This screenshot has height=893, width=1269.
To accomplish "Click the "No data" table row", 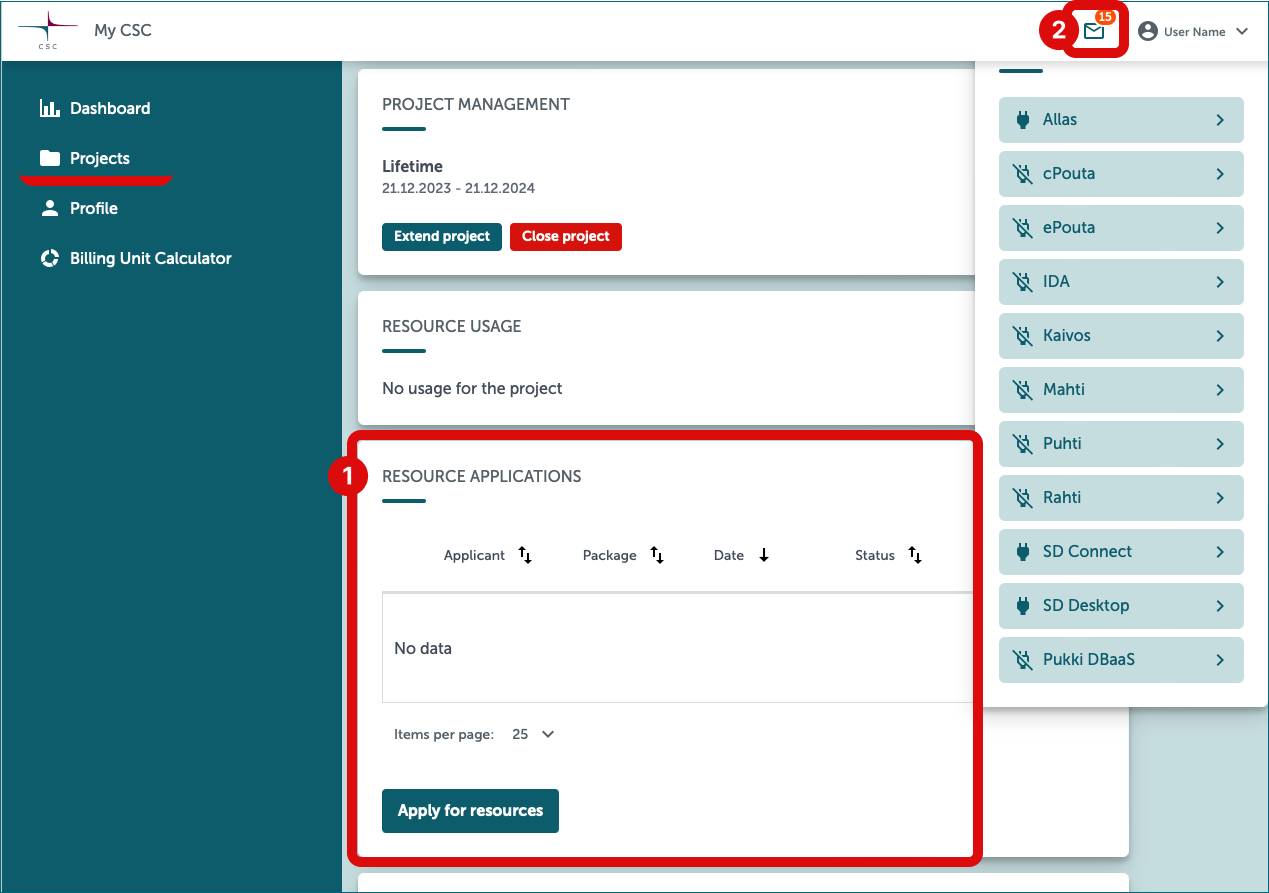I will tap(678, 648).
